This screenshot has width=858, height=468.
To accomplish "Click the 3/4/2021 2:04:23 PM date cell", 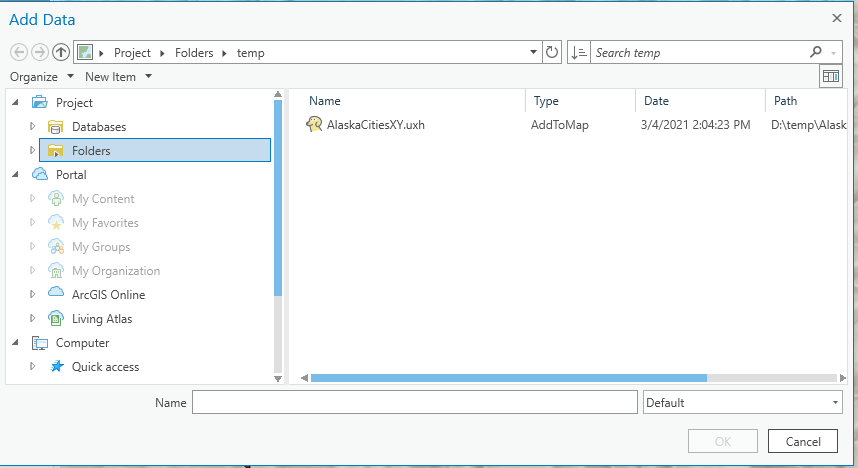I will pos(695,125).
